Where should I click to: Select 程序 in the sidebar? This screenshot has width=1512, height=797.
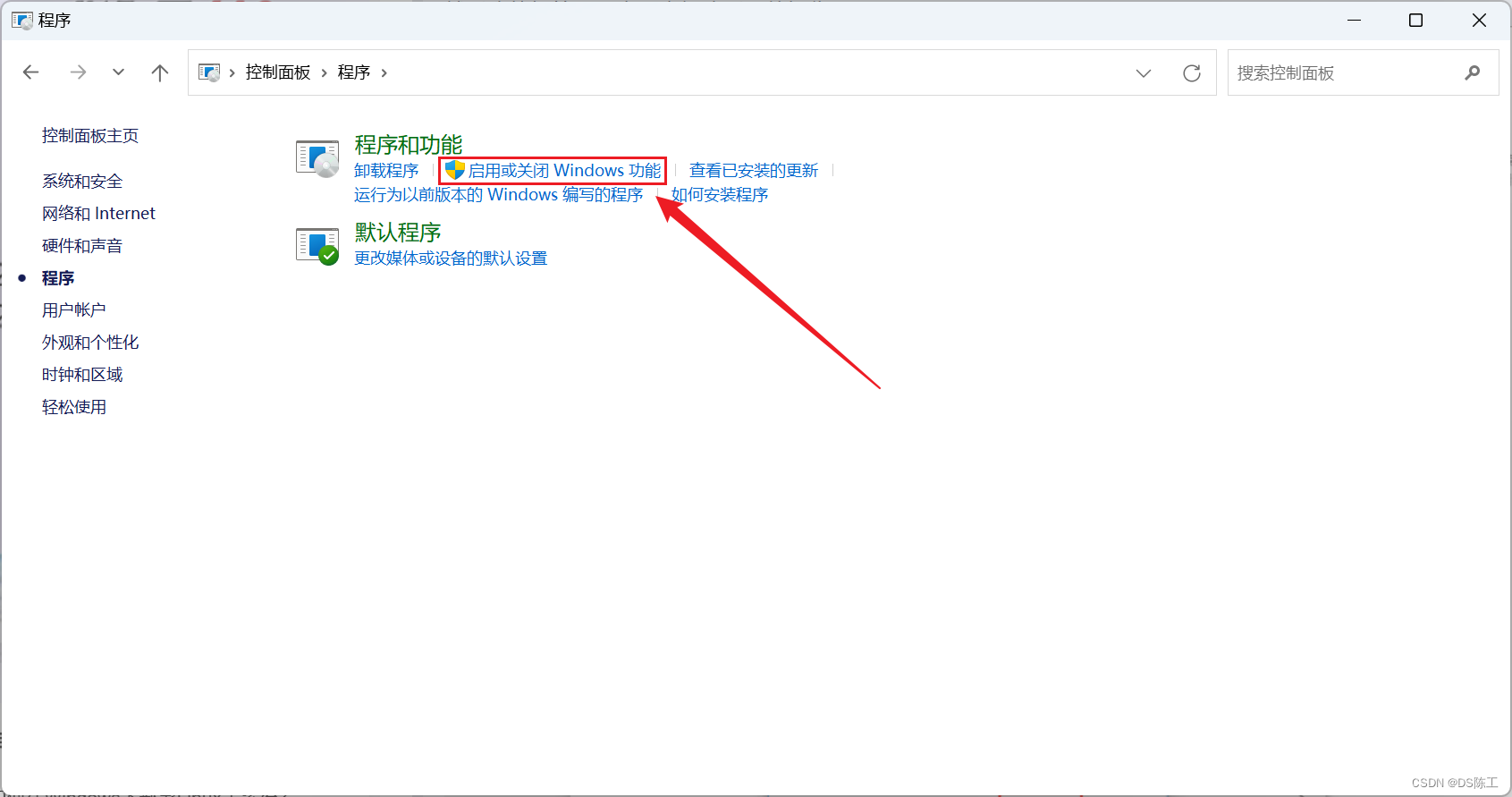[58, 278]
